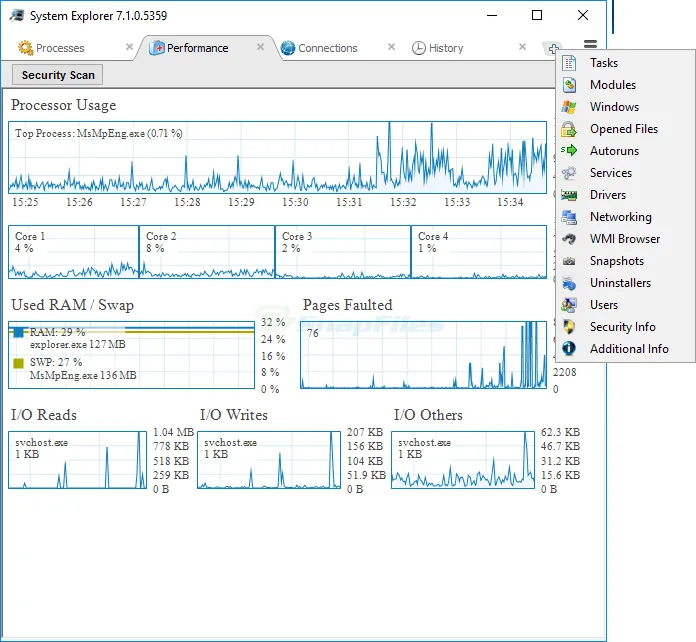
Task: Click the Users icon
Action: tap(569, 305)
